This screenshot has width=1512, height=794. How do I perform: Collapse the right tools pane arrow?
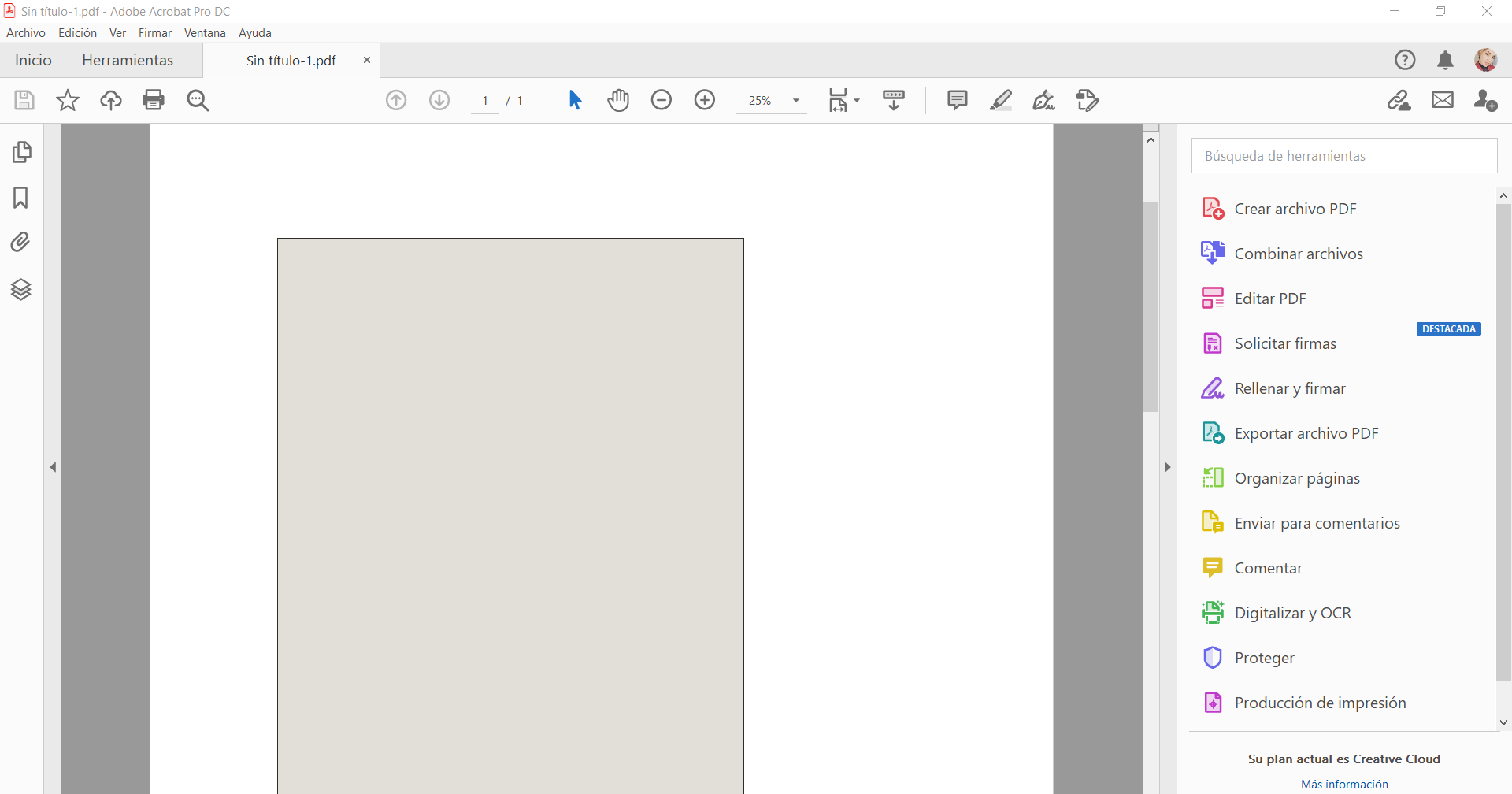(1167, 467)
